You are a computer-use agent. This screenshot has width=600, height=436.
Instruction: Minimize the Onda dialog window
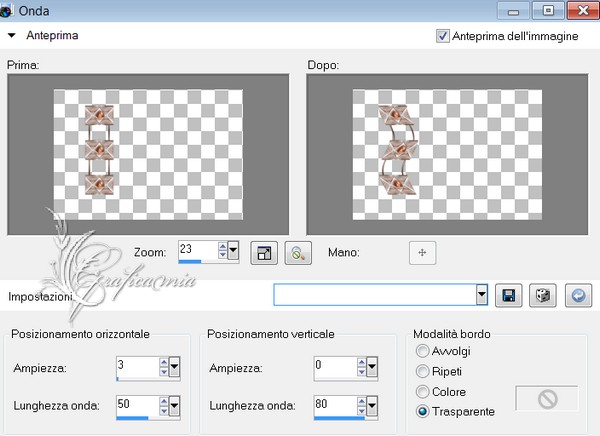(513, 10)
